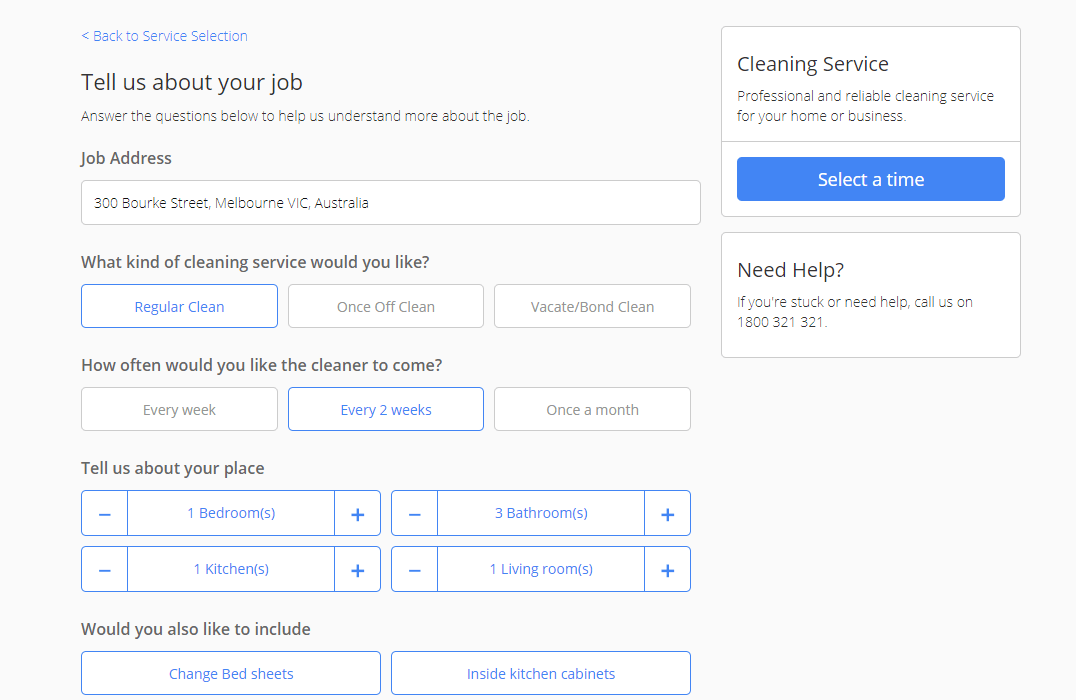Decrease the number of Bedrooms
The height and width of the screenshot is (700, 1076).
[104, 513]
